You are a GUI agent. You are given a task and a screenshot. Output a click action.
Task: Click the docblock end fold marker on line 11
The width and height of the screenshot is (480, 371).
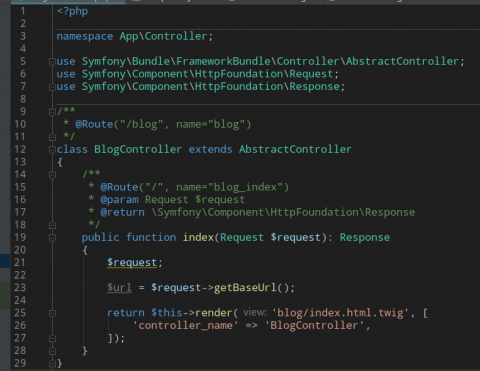click(52, 137)
